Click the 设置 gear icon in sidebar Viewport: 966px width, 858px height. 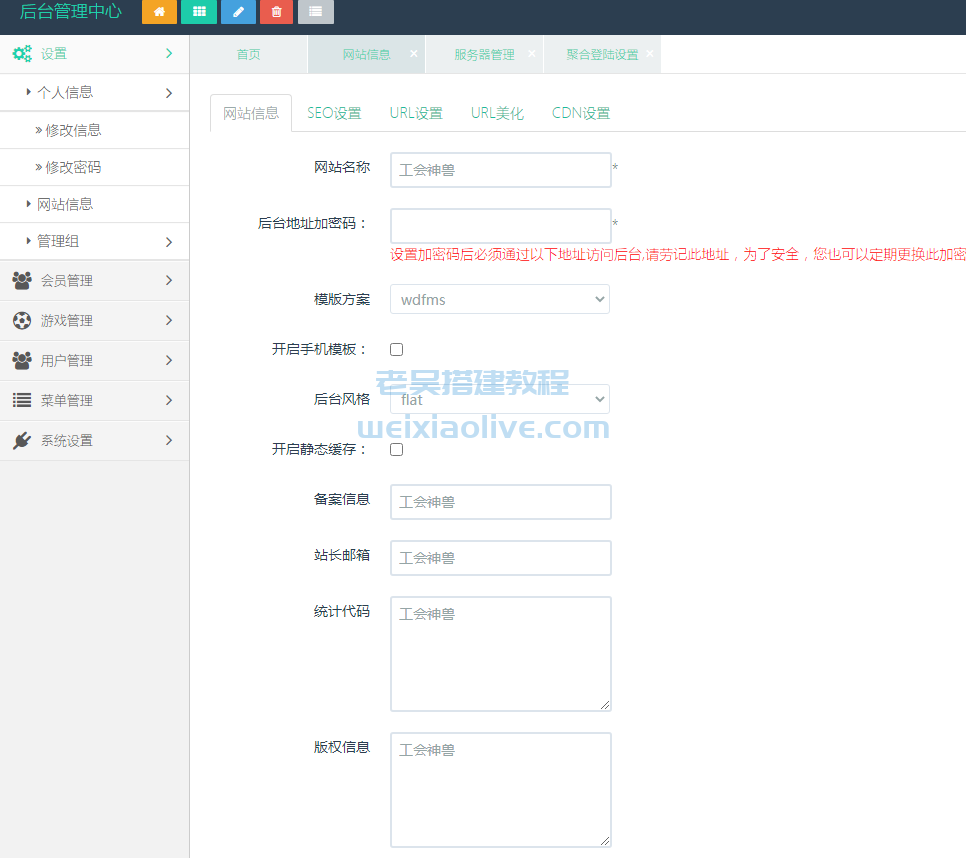(x=22, y=53)
